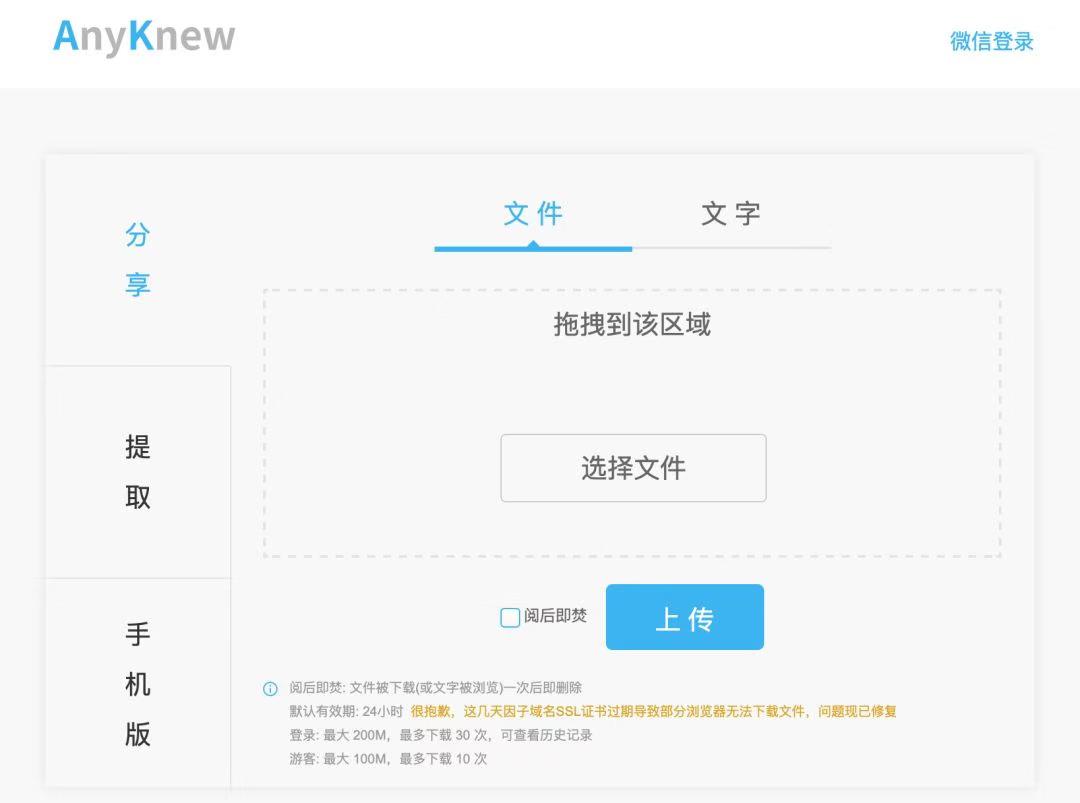Switch to the 文件 (File) tab
Image resolution: width=1080 pixels, height=803 pixels.
point(532,213)
